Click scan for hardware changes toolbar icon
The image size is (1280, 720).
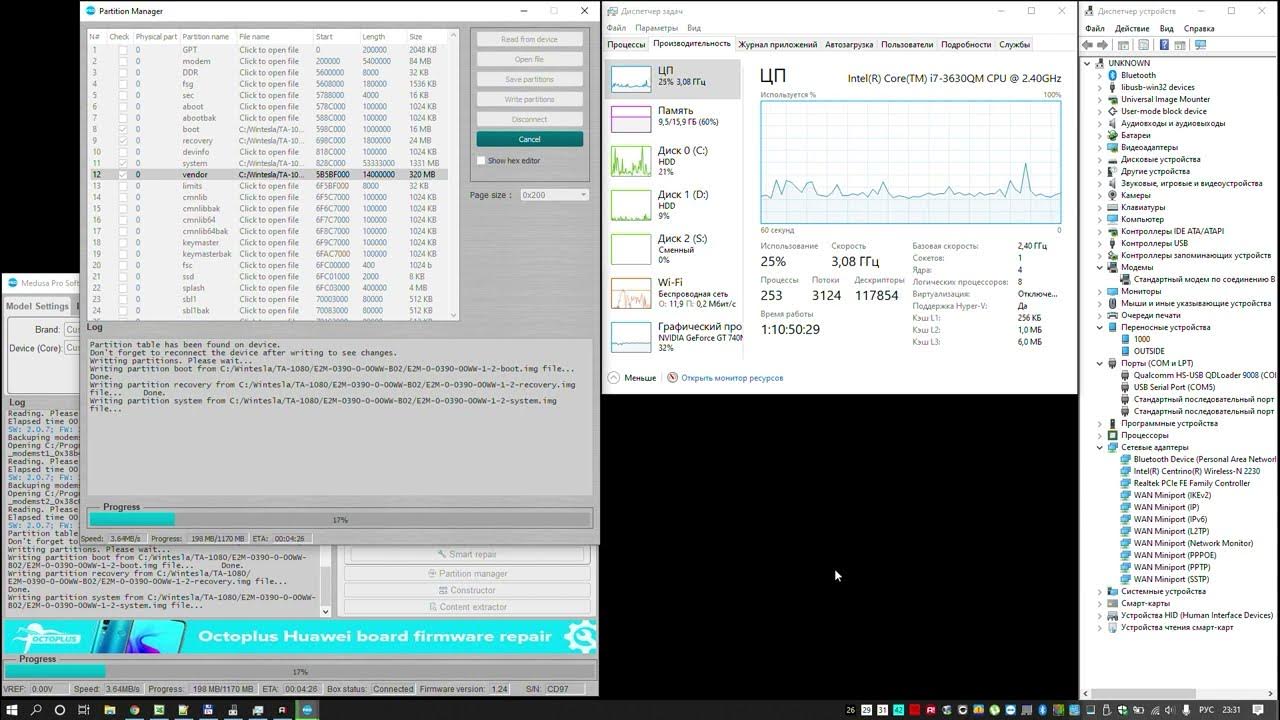point(1200,45)
